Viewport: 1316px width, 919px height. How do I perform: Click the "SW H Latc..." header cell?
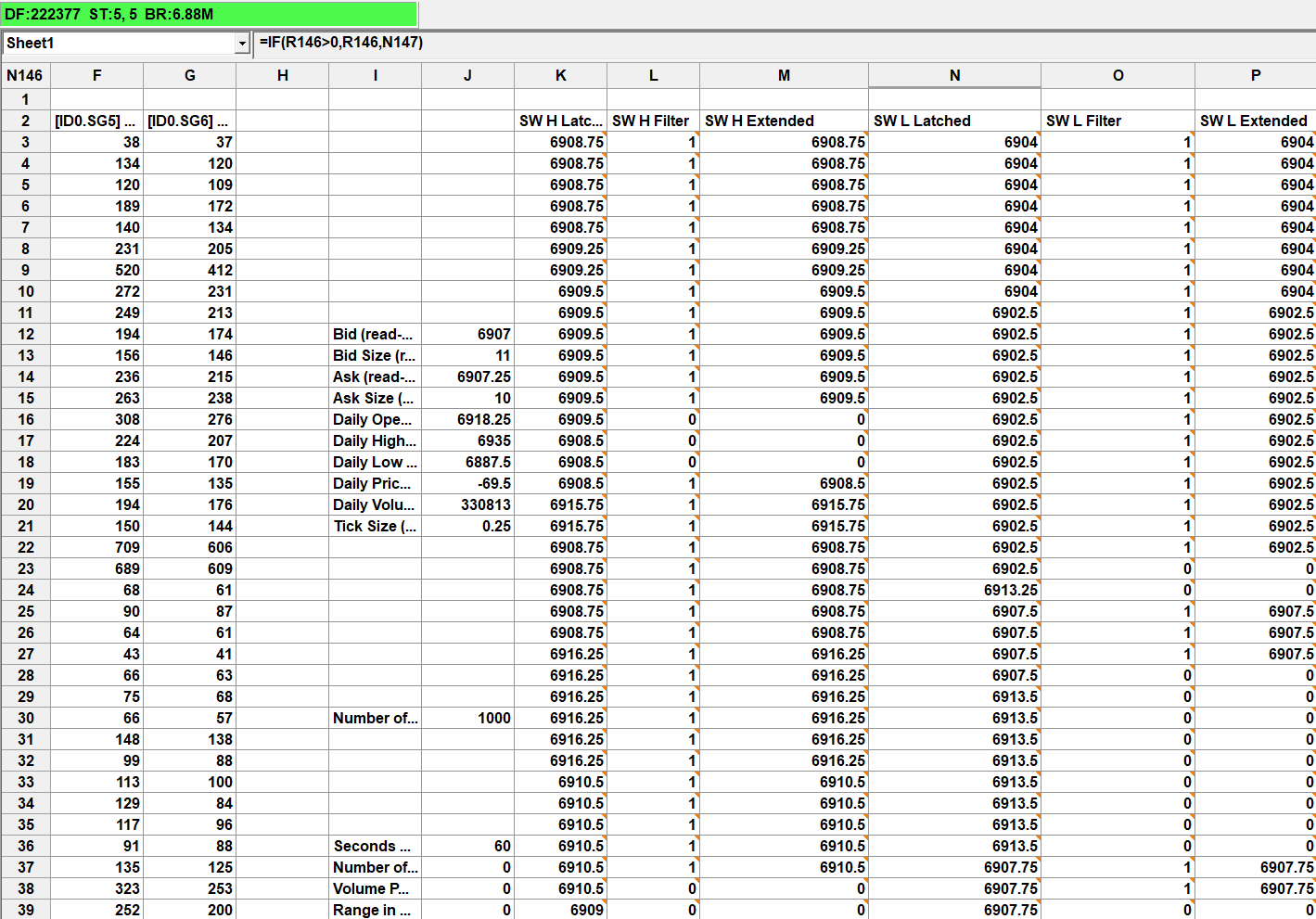[x=561, y=121]
